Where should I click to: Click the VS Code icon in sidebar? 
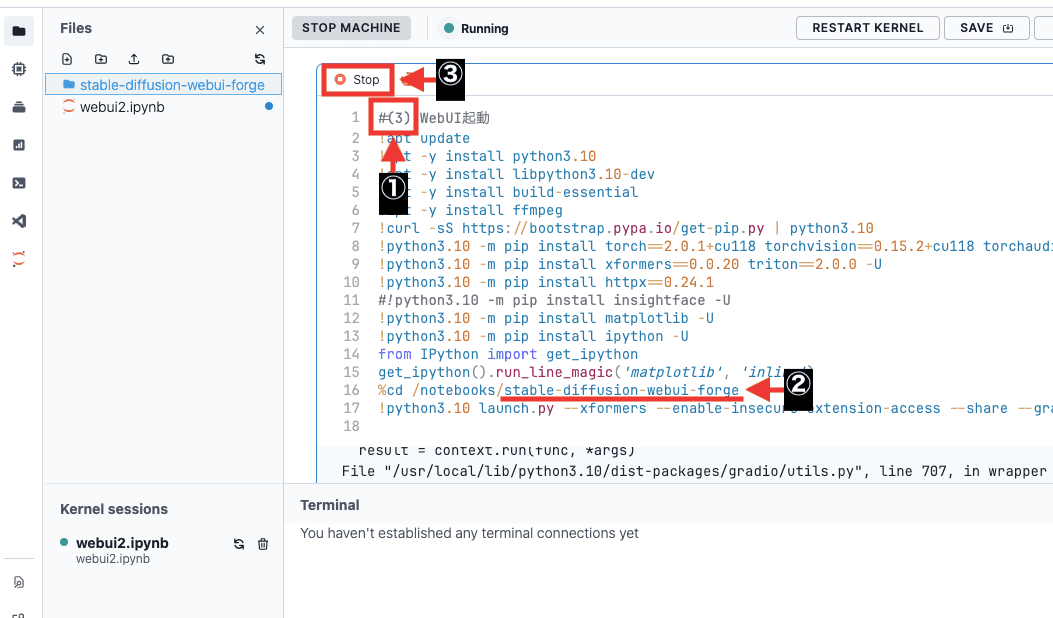(18, 221)
